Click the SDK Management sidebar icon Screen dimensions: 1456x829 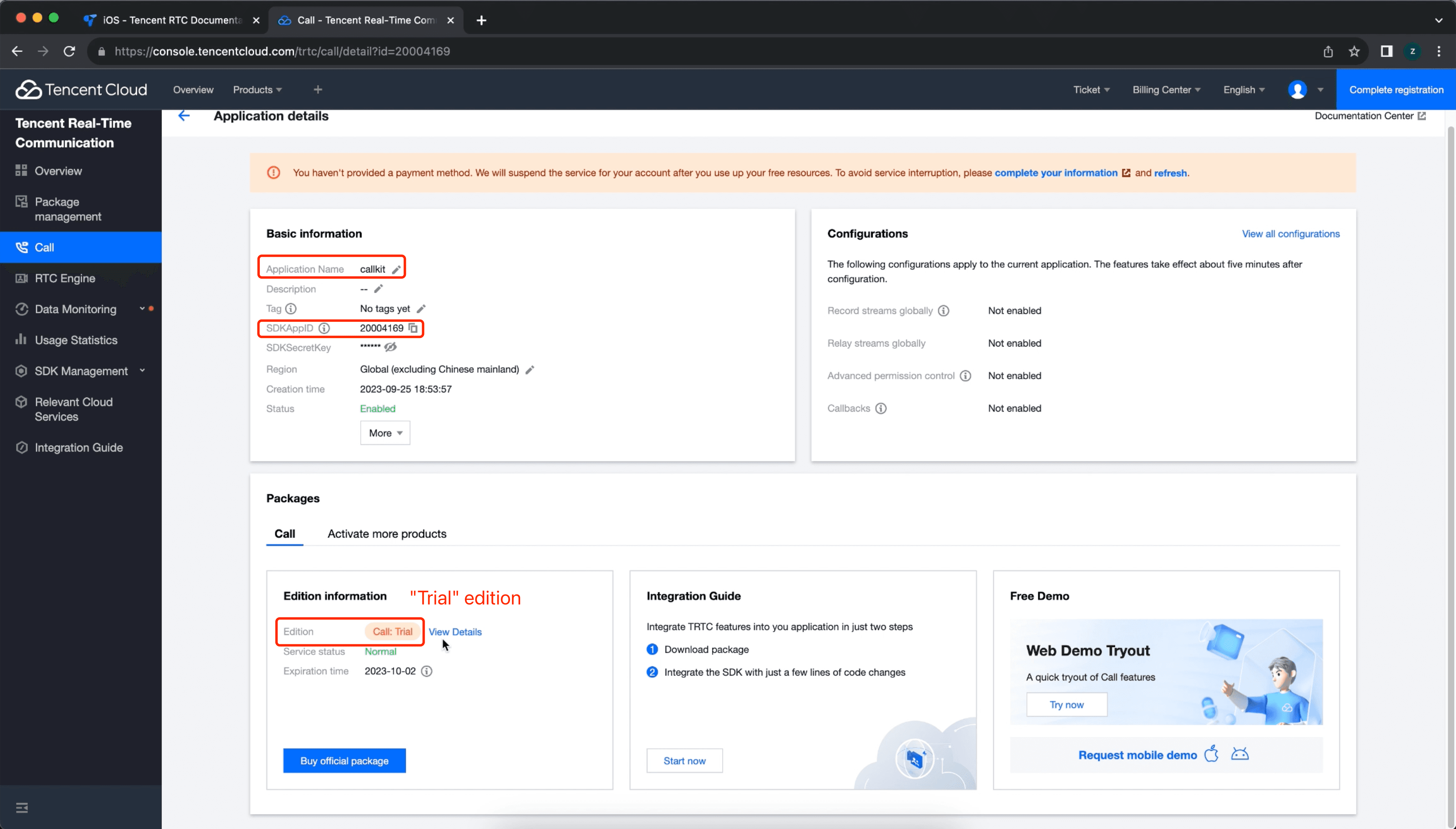(x=22, y=371)
